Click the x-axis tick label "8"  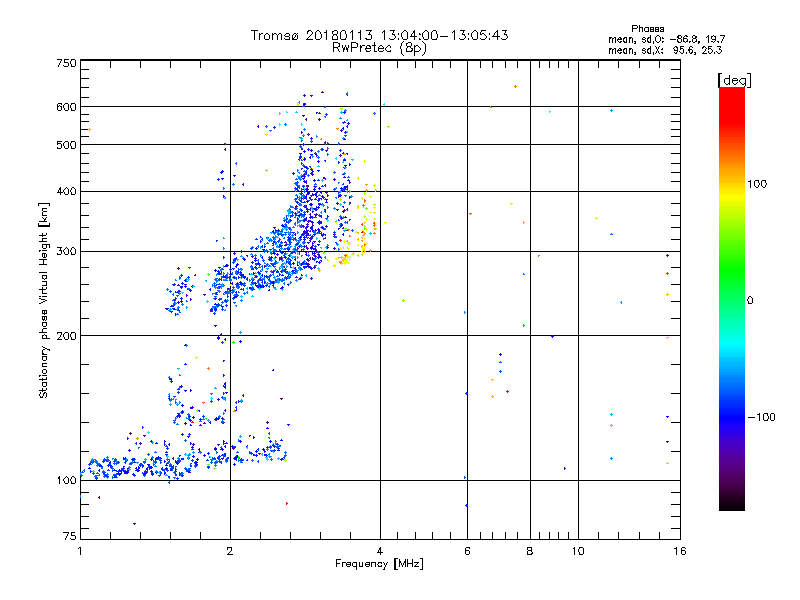pyautogui.click(x=530, y=551)
